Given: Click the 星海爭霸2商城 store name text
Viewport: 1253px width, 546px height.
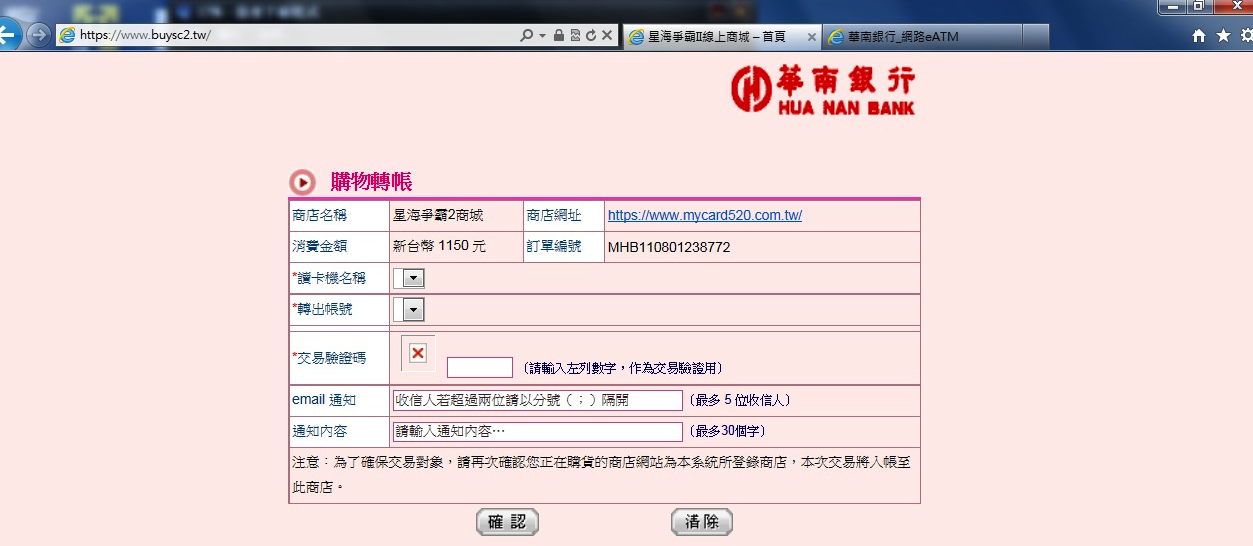Looking at the screenshot, I should click(438, 215).
